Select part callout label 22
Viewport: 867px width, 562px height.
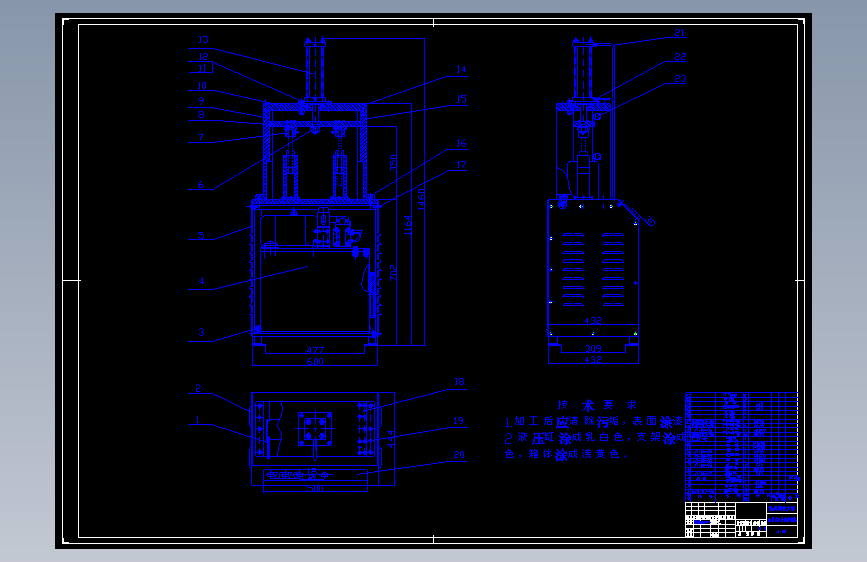click(680, 57)
